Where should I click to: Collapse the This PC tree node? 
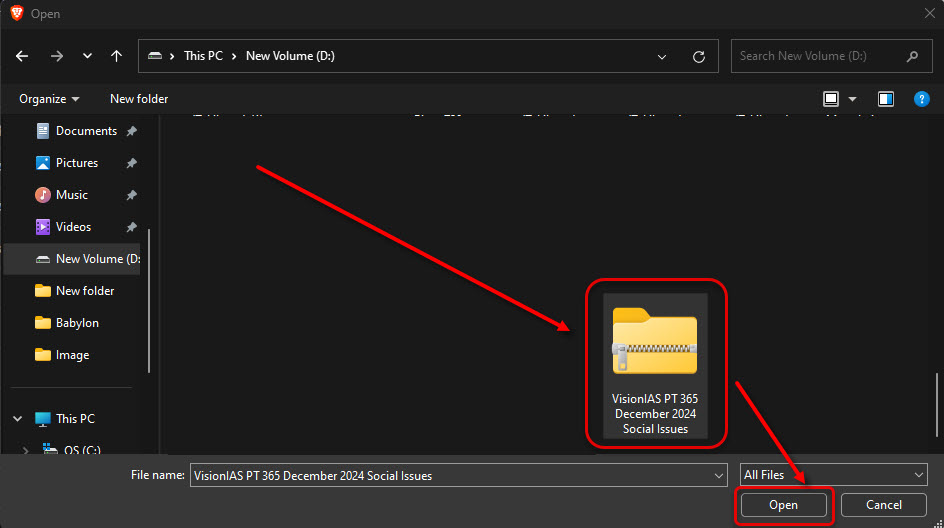point(17,418)
